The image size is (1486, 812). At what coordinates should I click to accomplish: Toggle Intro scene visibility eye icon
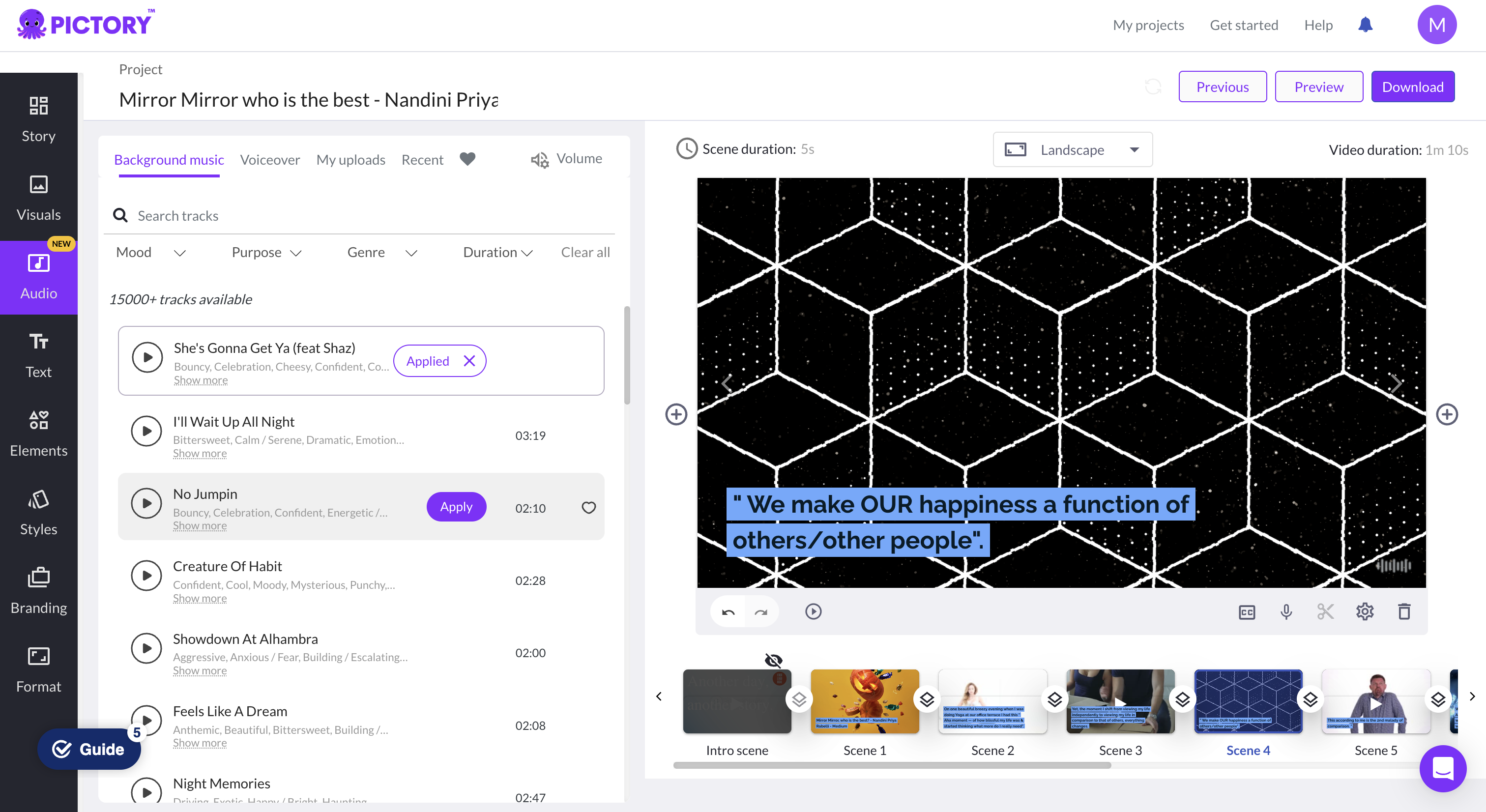(773, 660)
